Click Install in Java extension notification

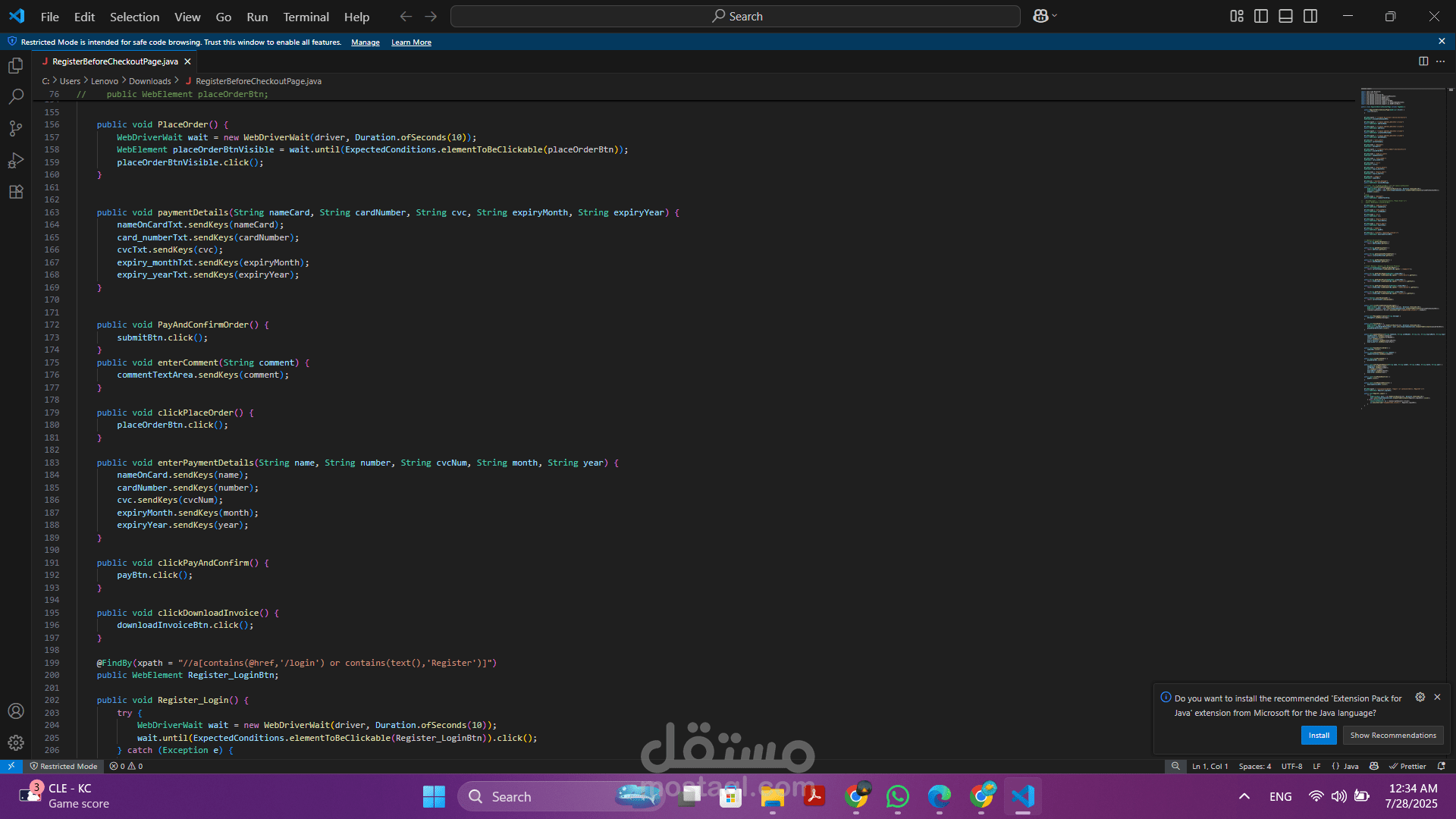[1318, 735]
